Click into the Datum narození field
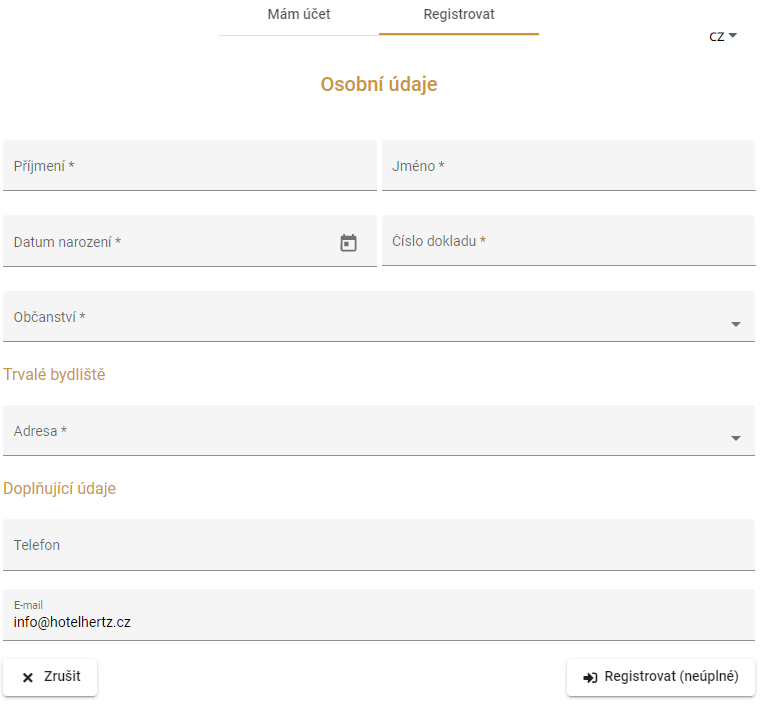Screen dimensions: 761x706 pyautogui.click(x=190, y=241)
